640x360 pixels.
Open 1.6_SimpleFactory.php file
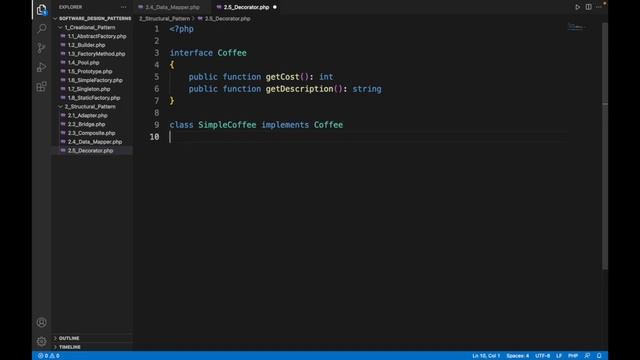(x=95, y=80)
